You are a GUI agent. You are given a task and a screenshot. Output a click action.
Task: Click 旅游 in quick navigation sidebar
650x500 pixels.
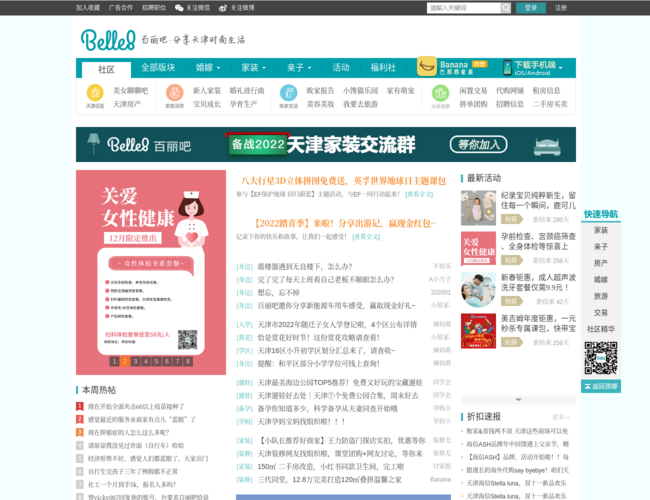tap(601, 296)
